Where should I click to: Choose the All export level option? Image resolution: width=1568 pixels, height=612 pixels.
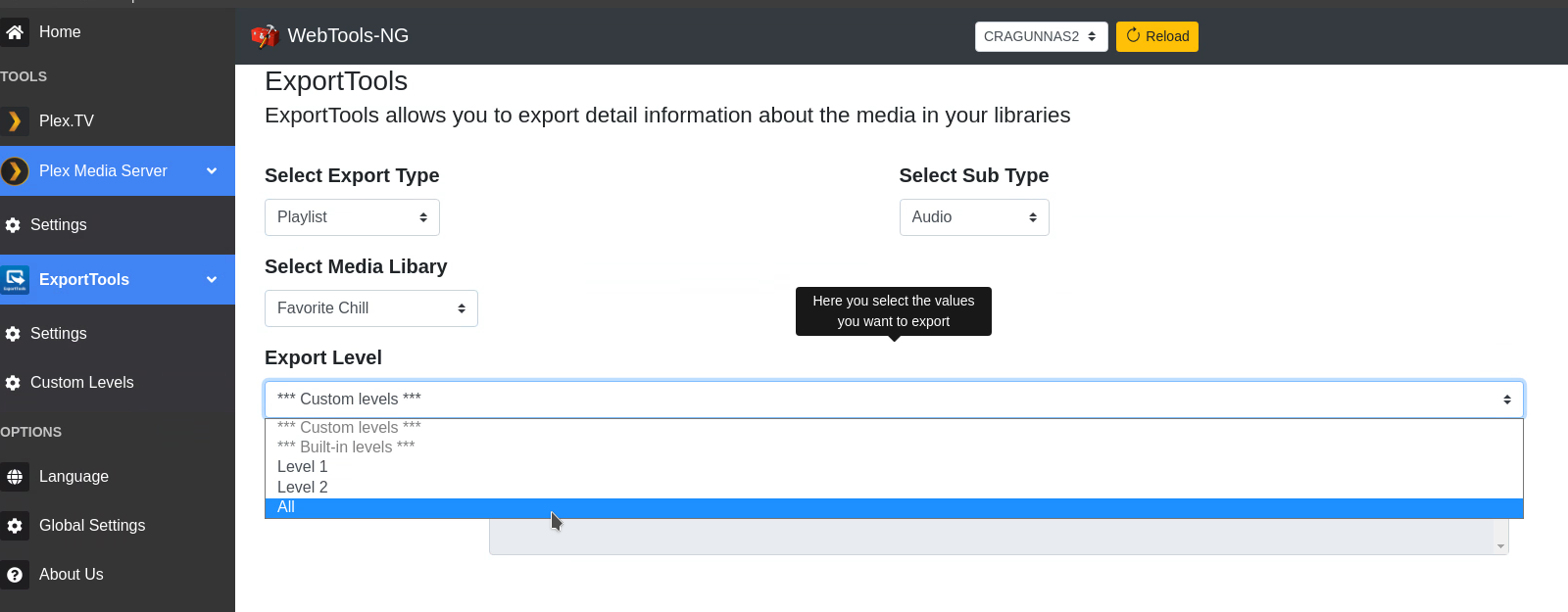pyautogui.click(x=894, y=508)
